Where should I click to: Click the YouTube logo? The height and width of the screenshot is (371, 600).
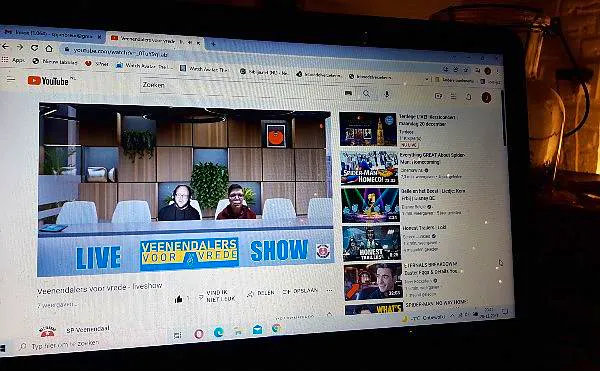click(x=48, y=81)
